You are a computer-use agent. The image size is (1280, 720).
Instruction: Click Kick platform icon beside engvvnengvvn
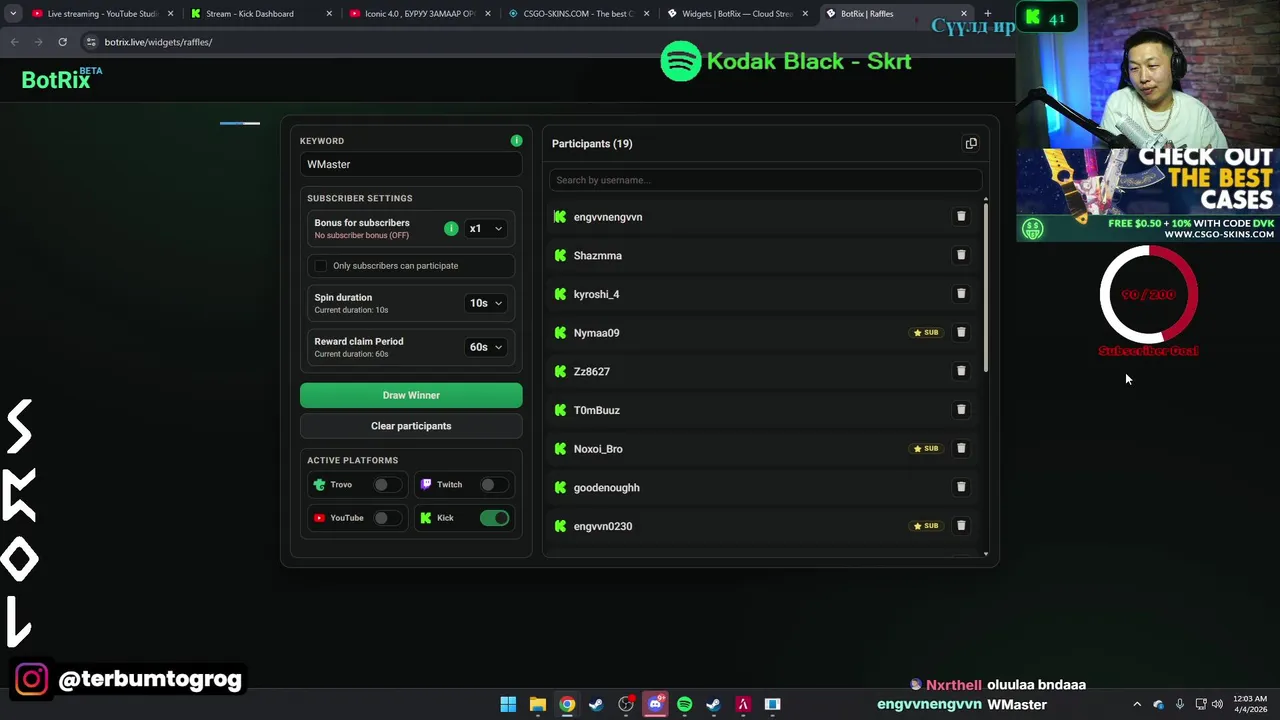(560, 217)
